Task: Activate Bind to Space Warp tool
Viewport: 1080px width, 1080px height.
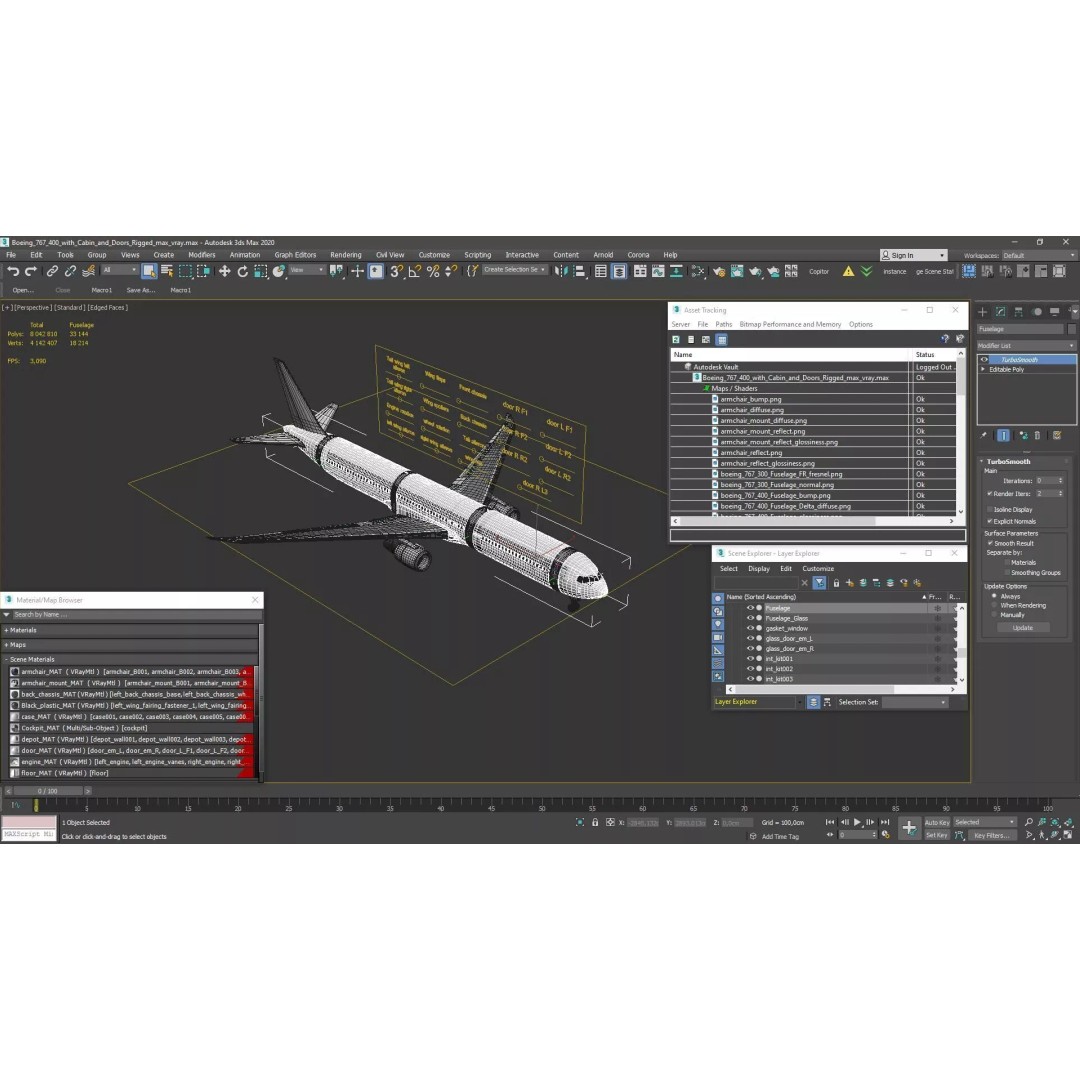Action: 88,271
